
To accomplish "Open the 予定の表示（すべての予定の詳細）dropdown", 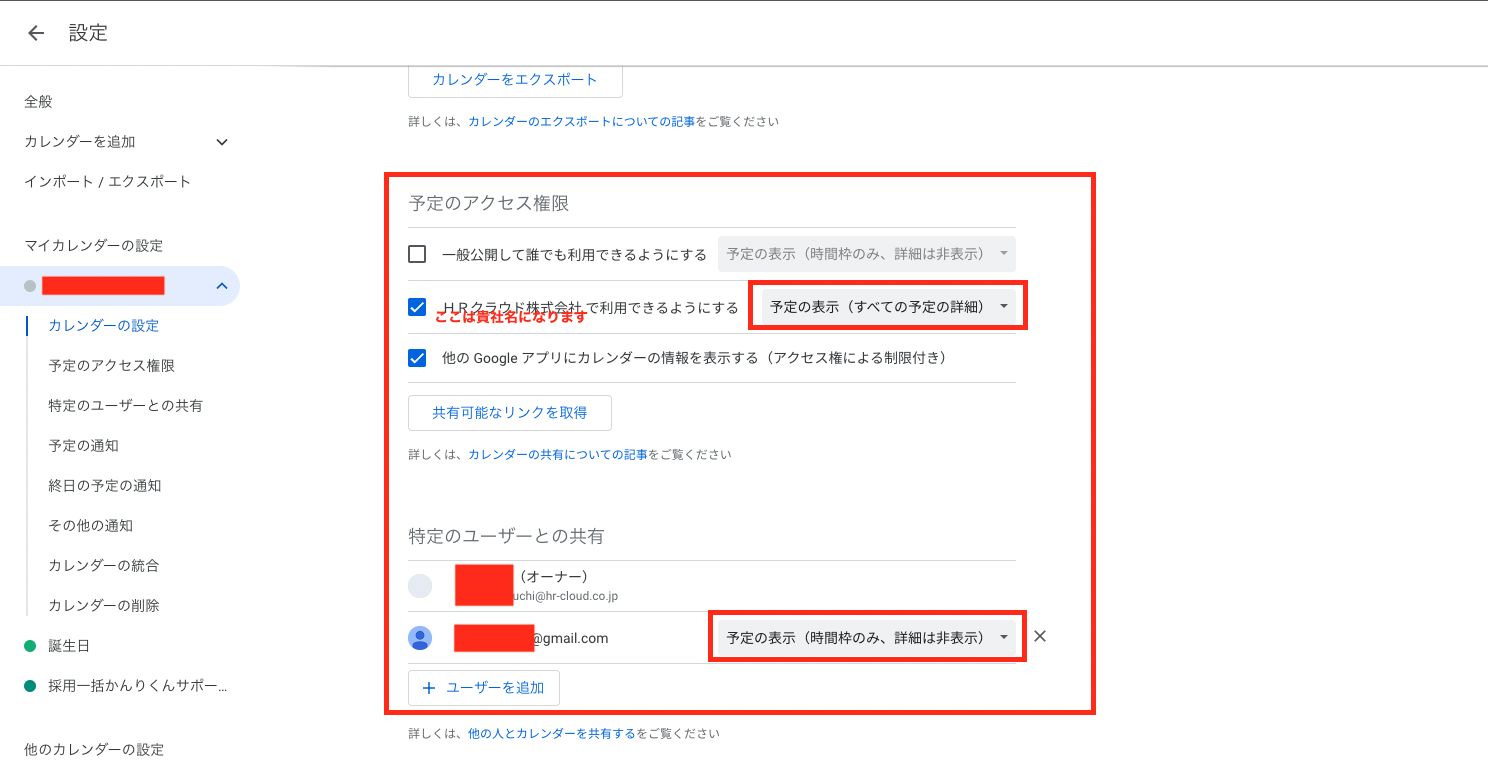I will coord(887,305).
